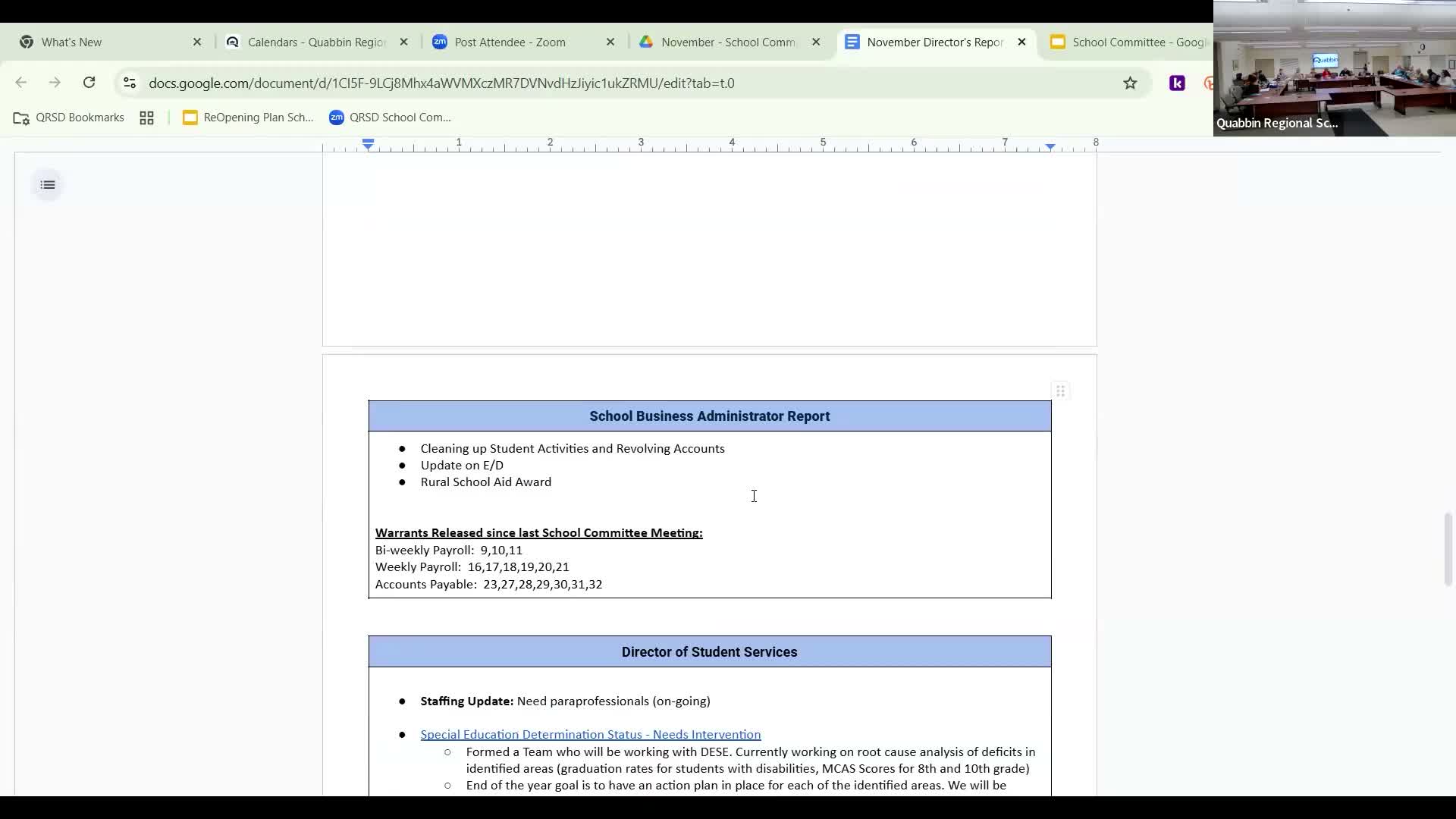Go back with the browser back arrow
Screen dimensions: 1456x819
(x=21, y=83)
